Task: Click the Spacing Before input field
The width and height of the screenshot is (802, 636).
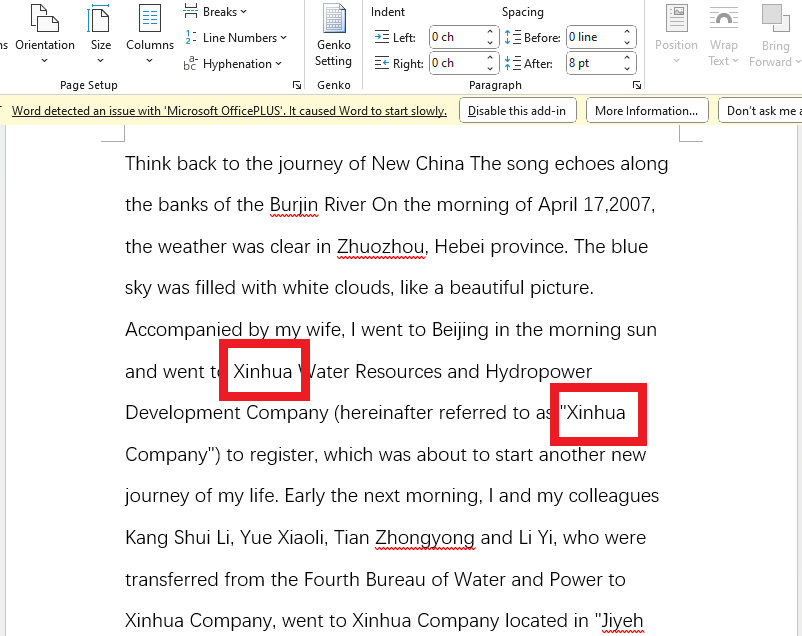Action: pyautogui.click(x=594, y=37)
